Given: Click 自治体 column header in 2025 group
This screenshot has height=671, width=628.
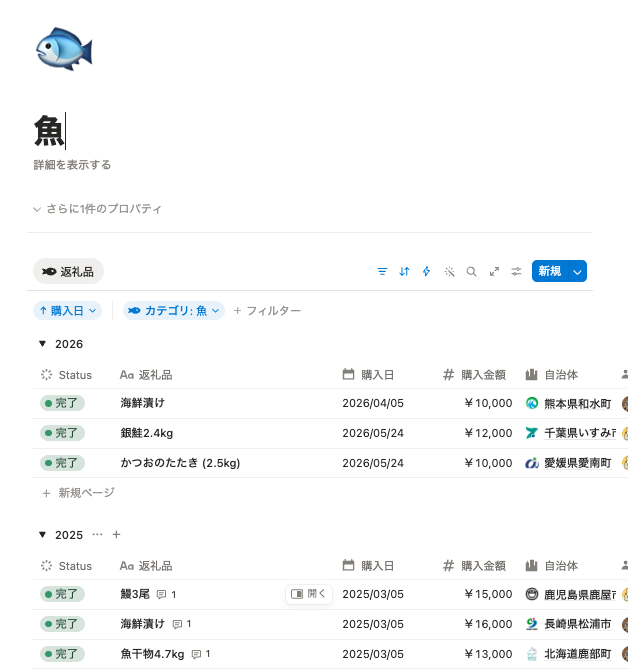Looking at the screenshot, I should (x=552, y=566).
